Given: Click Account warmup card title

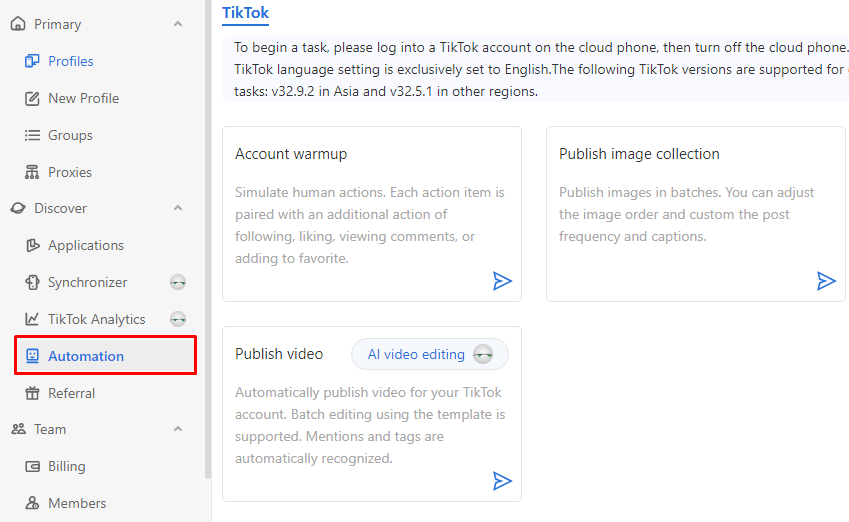Looking at the screenshot, I should click(291, 154).
